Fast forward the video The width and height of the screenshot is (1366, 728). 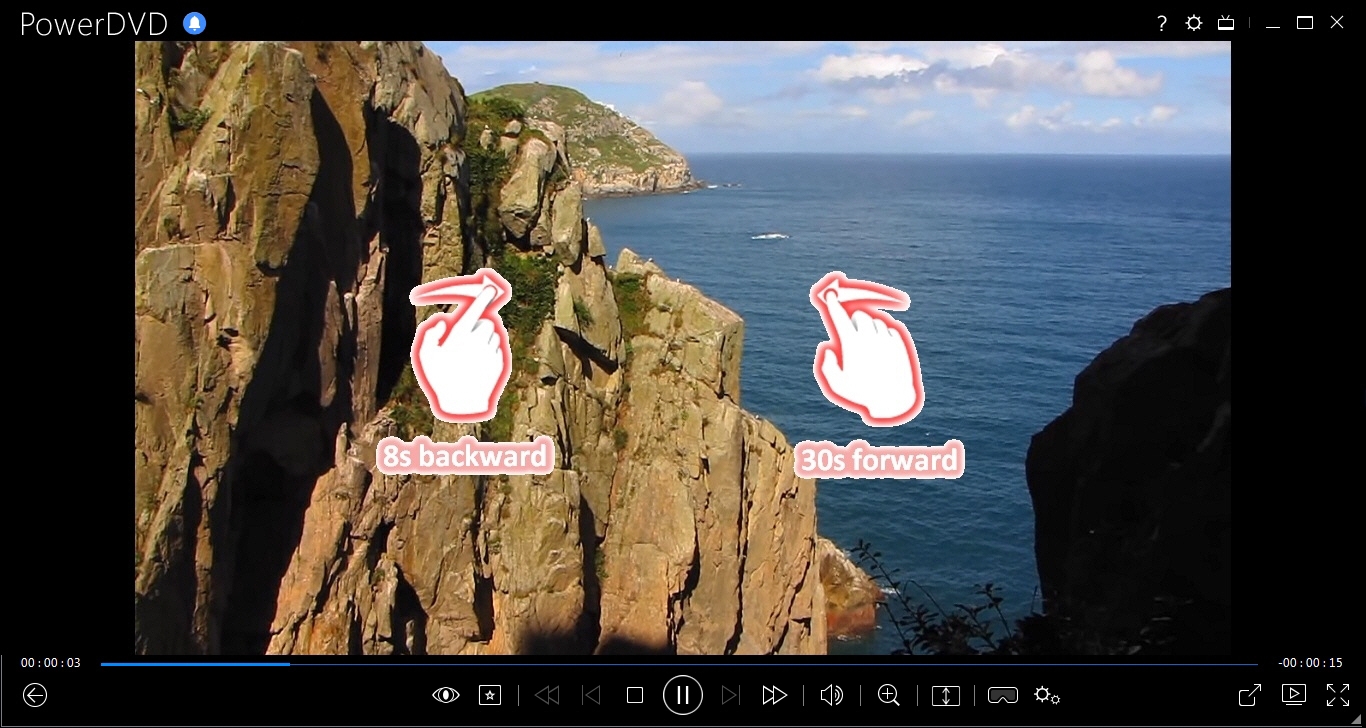point(774,695)
